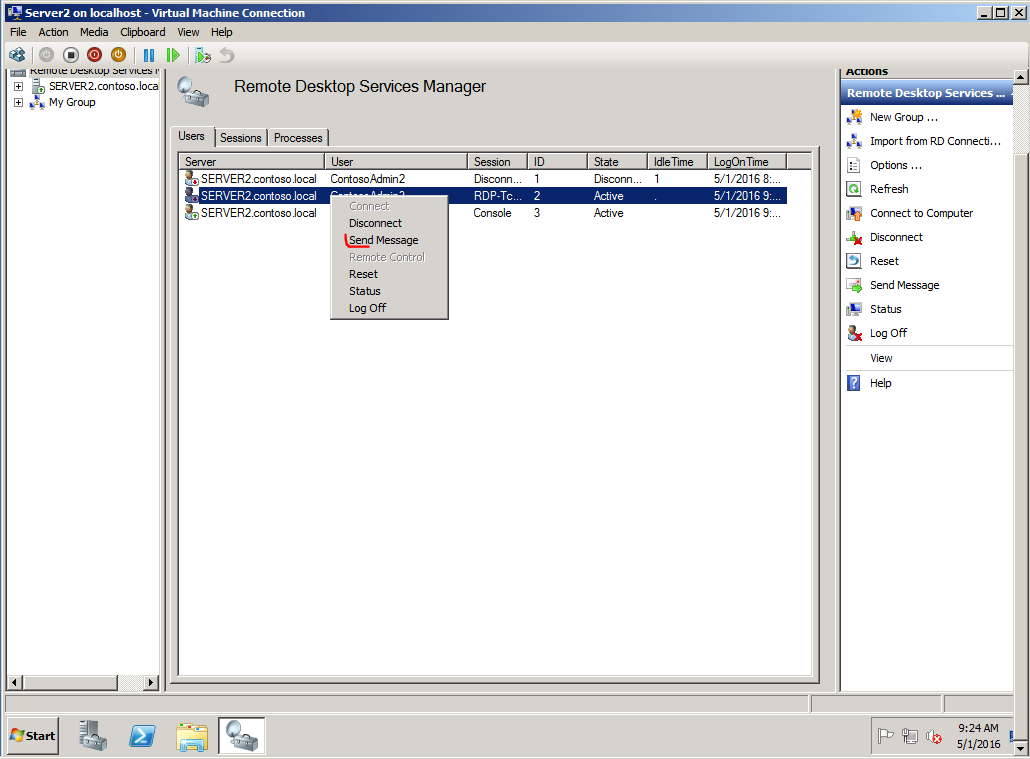Expand the My Group tree node
1030x759 pixels.
pos(18,103)
